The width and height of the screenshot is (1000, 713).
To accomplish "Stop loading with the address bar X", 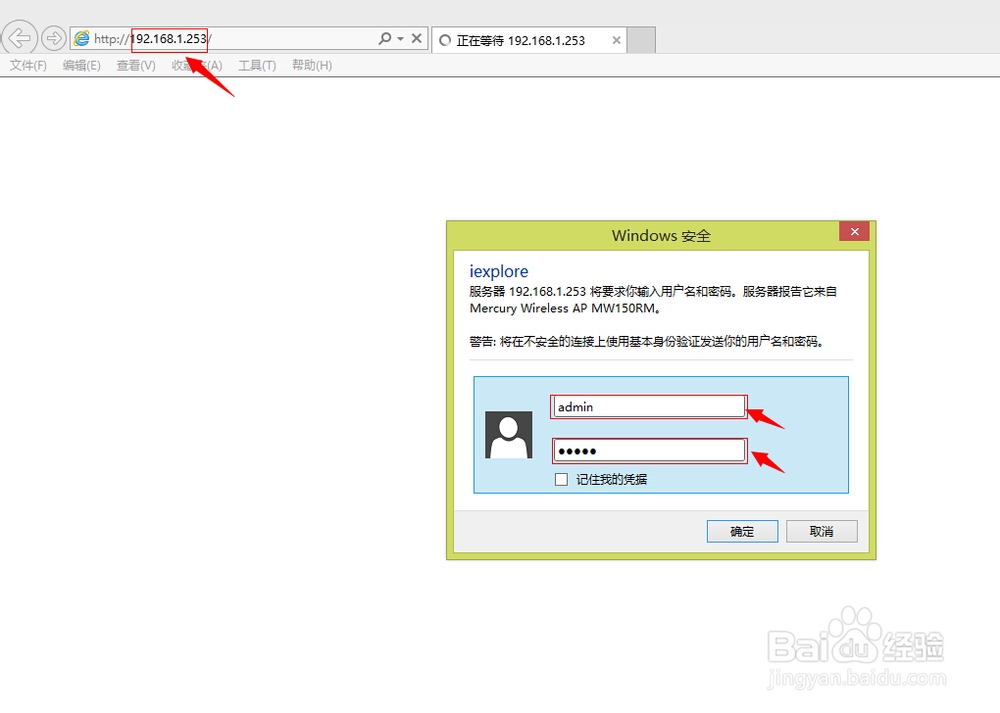I will (416, 38).
